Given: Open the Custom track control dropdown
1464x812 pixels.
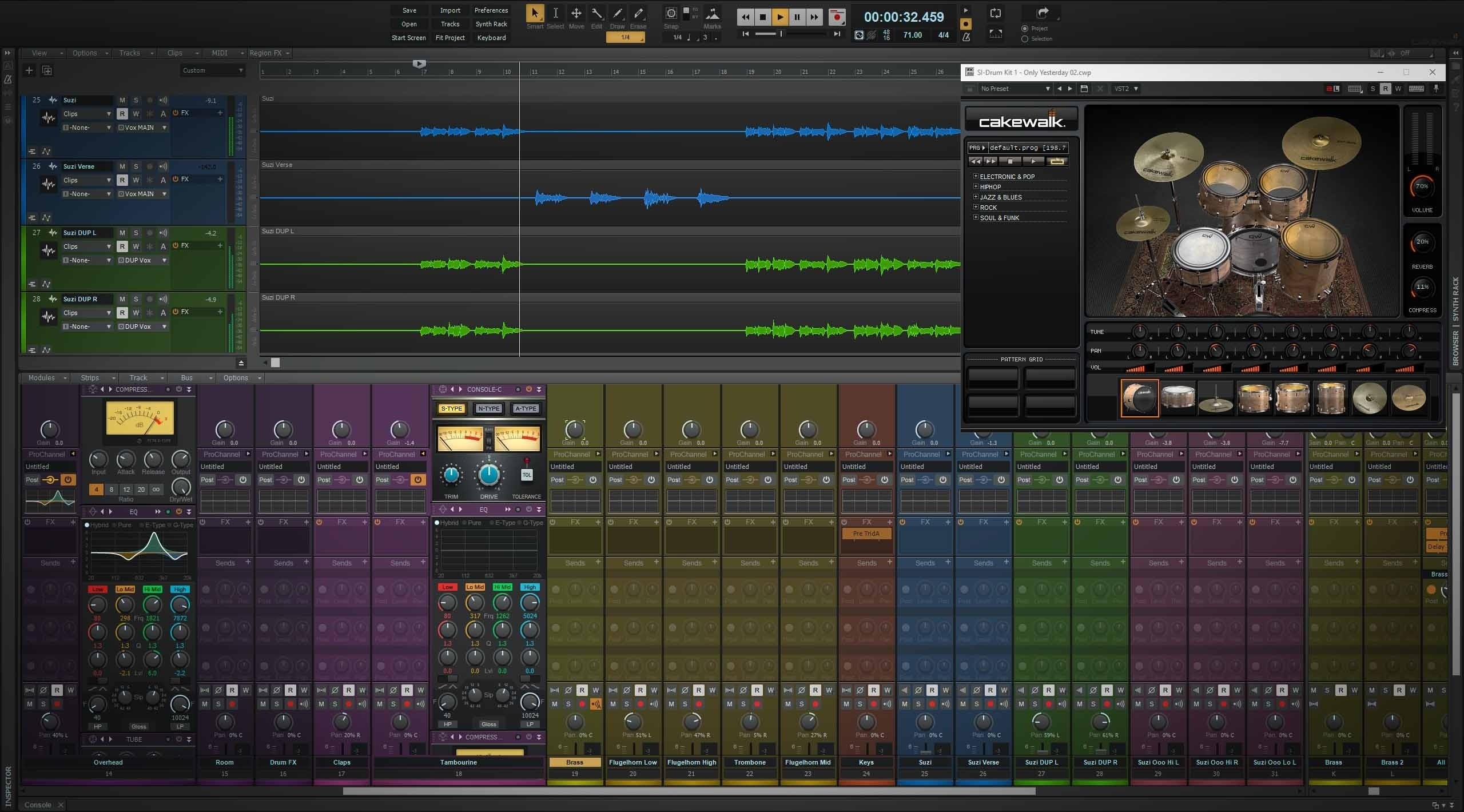Looking at the screenshot, I should click(x=213, y=70).
